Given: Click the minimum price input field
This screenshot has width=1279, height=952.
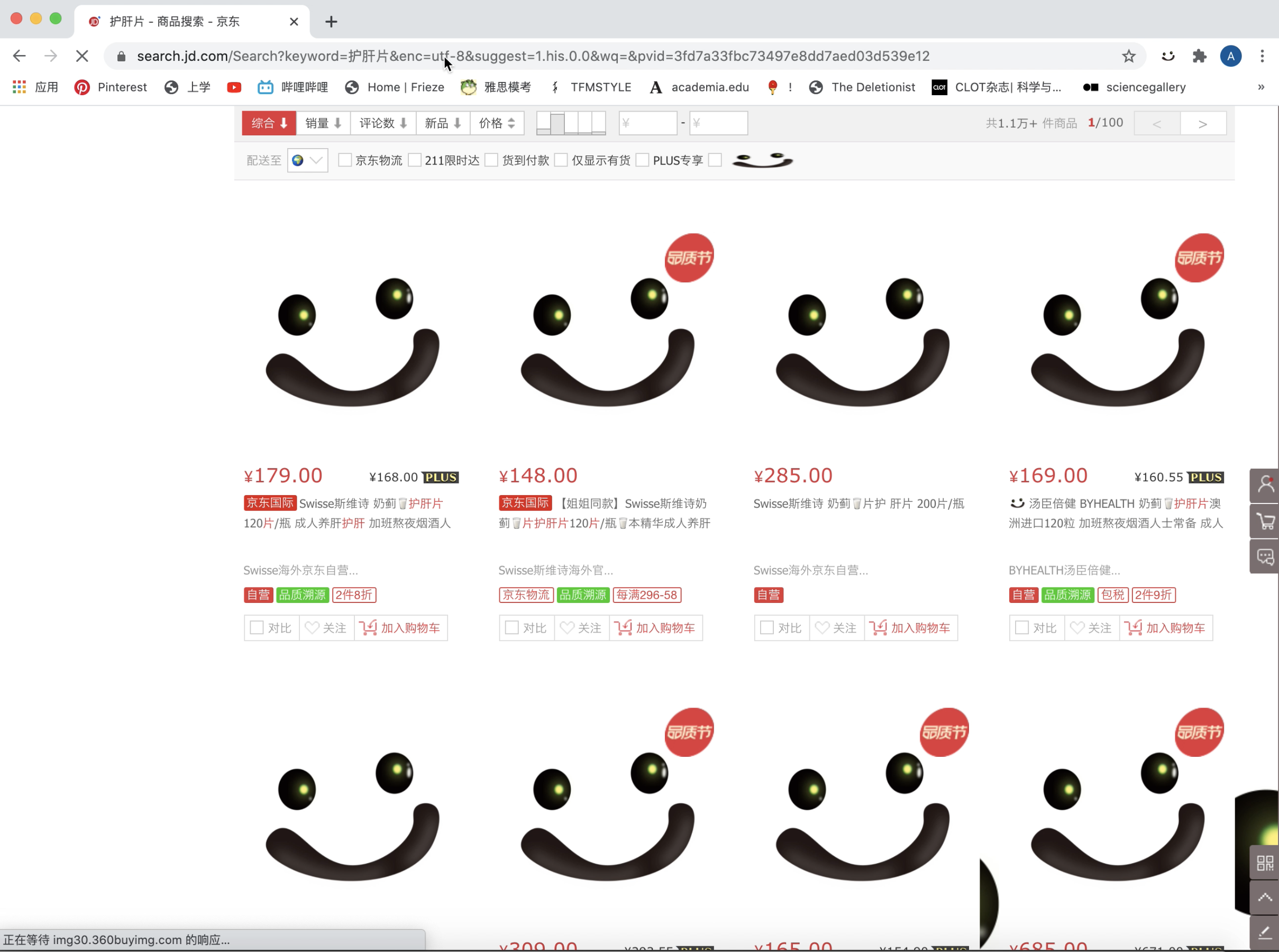Looking at the screenshot, I should 647,123.
